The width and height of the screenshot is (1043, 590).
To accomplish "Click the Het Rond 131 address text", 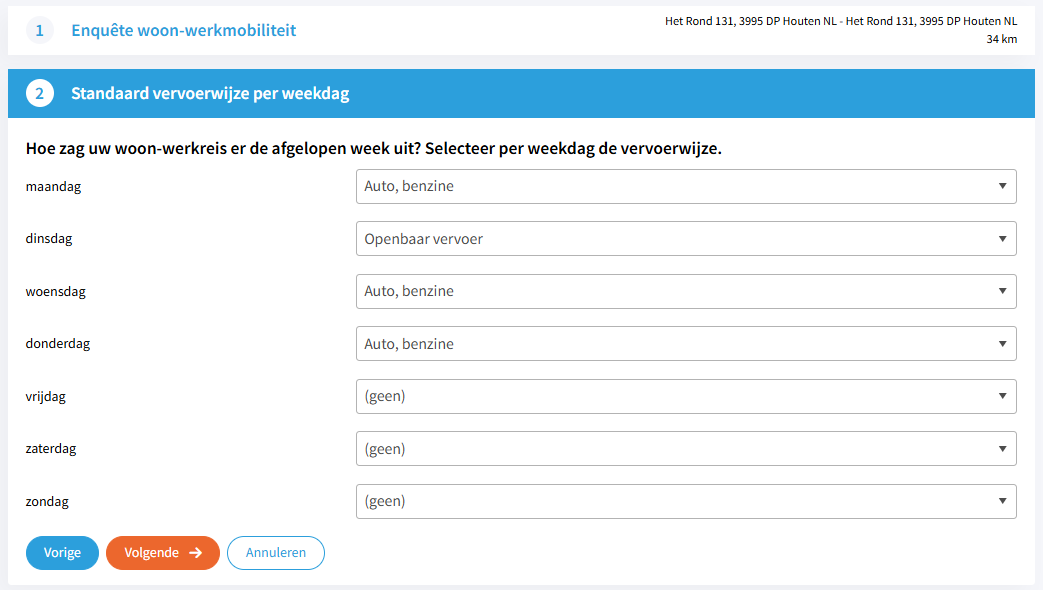I will [841, 20].
